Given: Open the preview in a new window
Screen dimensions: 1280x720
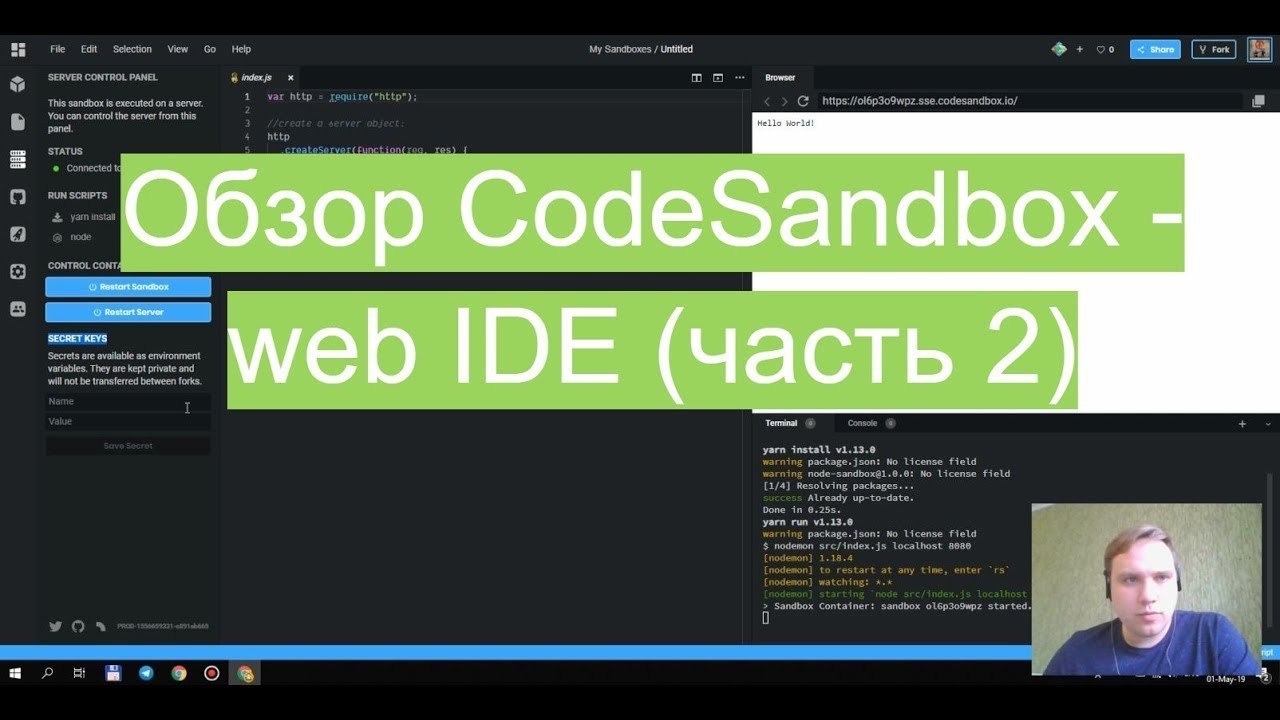Looking at the screenshot, I should [1258, 101].
